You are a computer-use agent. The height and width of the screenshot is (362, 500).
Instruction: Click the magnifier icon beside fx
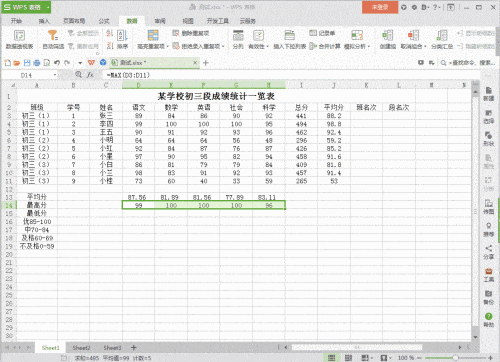(x=78, y=75)
